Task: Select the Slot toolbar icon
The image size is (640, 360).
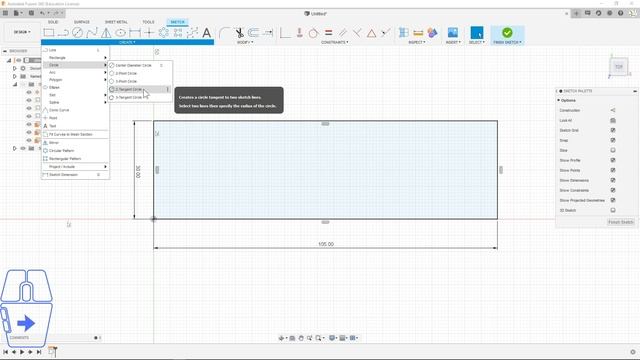Action: pyautogui.click(x=135, y=33)
